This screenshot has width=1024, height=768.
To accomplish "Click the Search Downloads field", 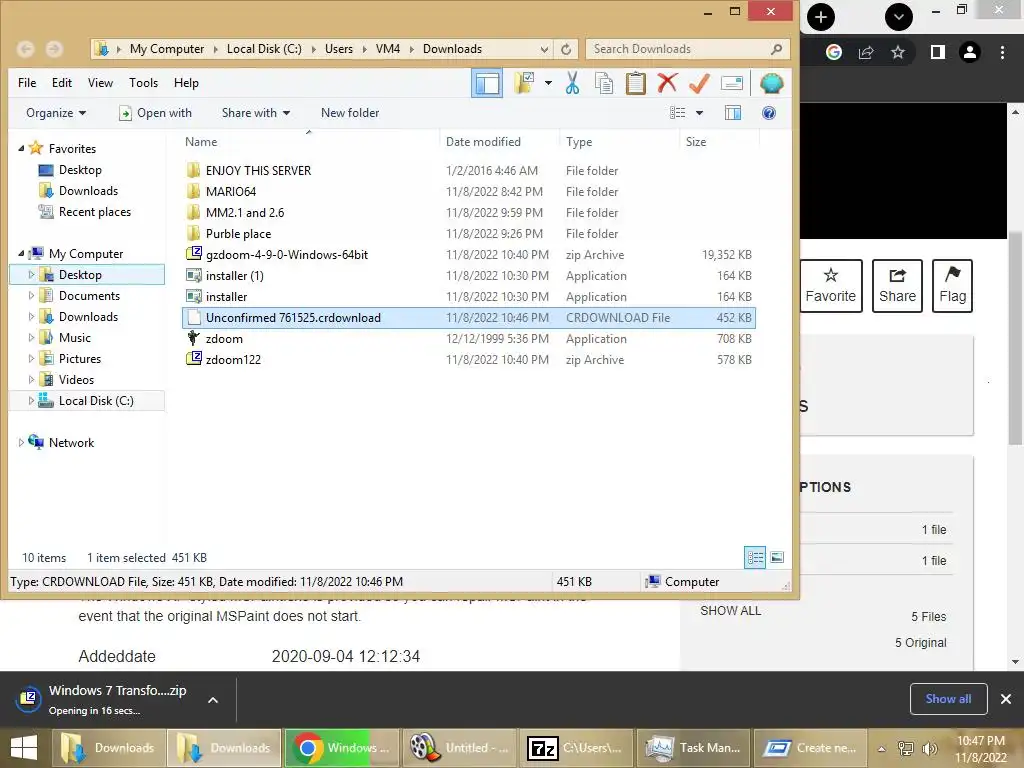I will 687,49.
